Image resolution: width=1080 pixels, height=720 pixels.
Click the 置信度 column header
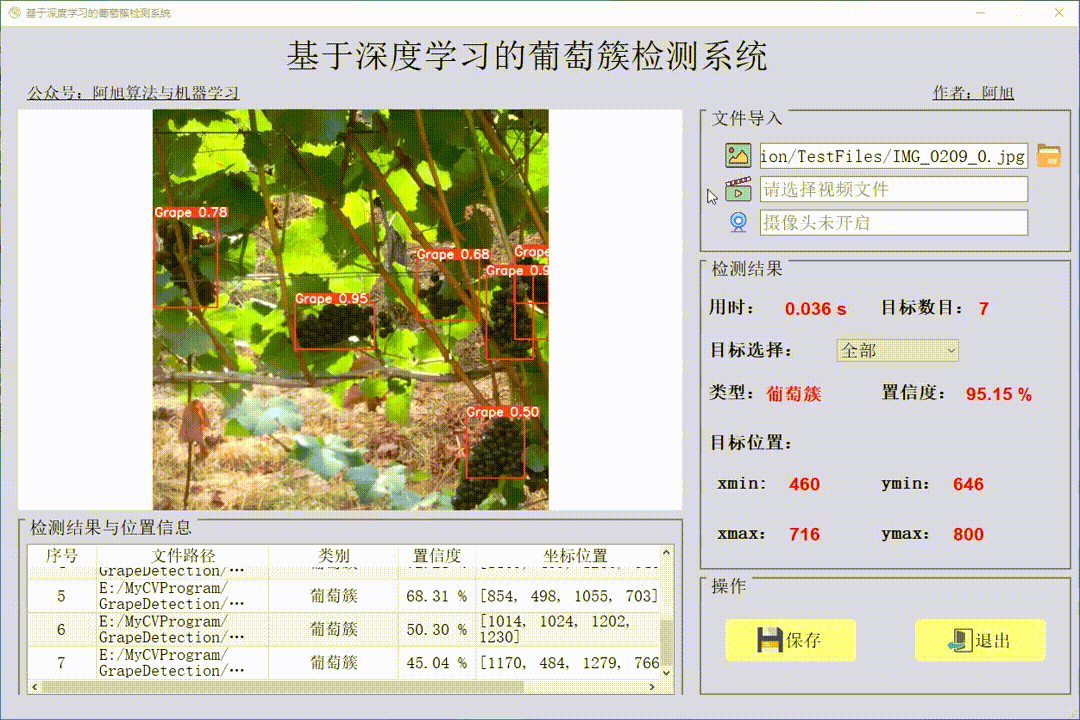(437, 555)
